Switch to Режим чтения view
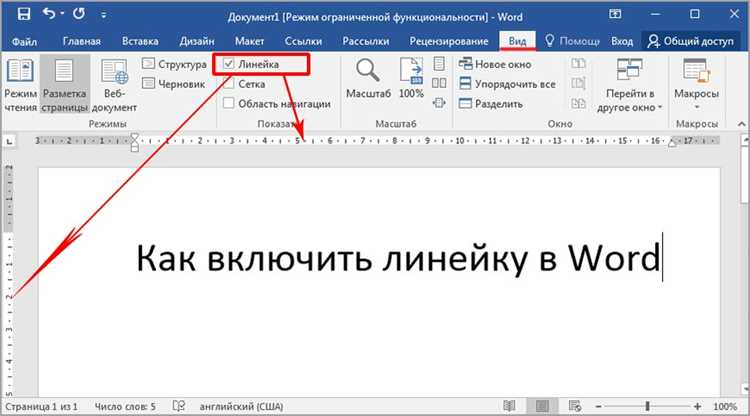 click(20, 85)
